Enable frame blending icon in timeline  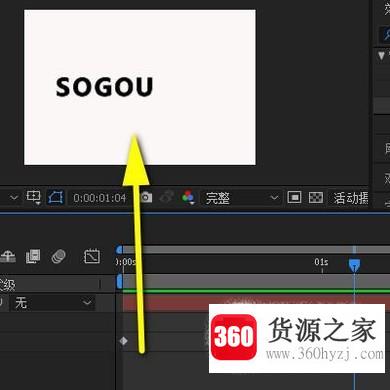point(33,256)
